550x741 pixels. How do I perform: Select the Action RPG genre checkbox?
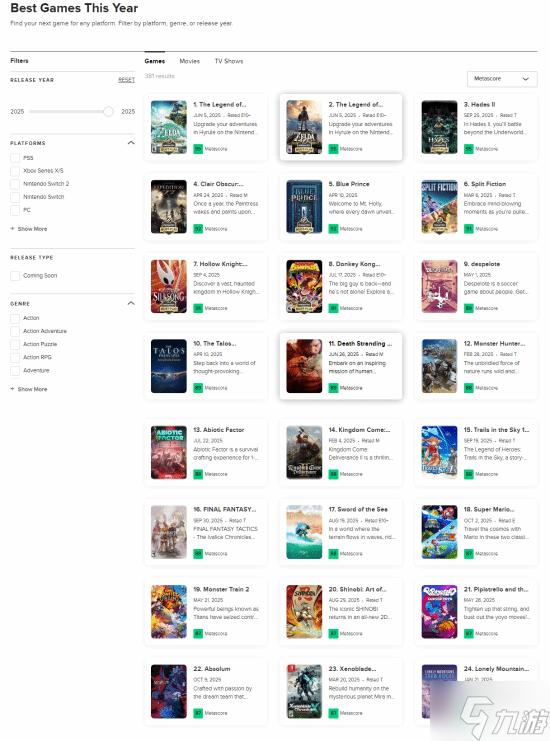click(x=15, y=357)
